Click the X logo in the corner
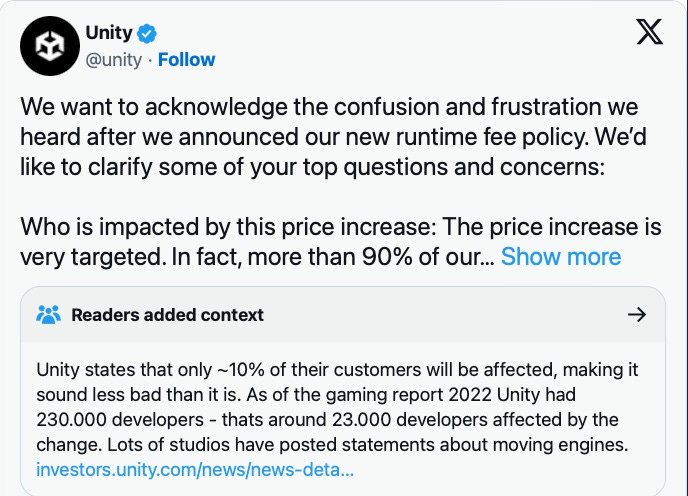688x496 pixels. coord(649,32)
